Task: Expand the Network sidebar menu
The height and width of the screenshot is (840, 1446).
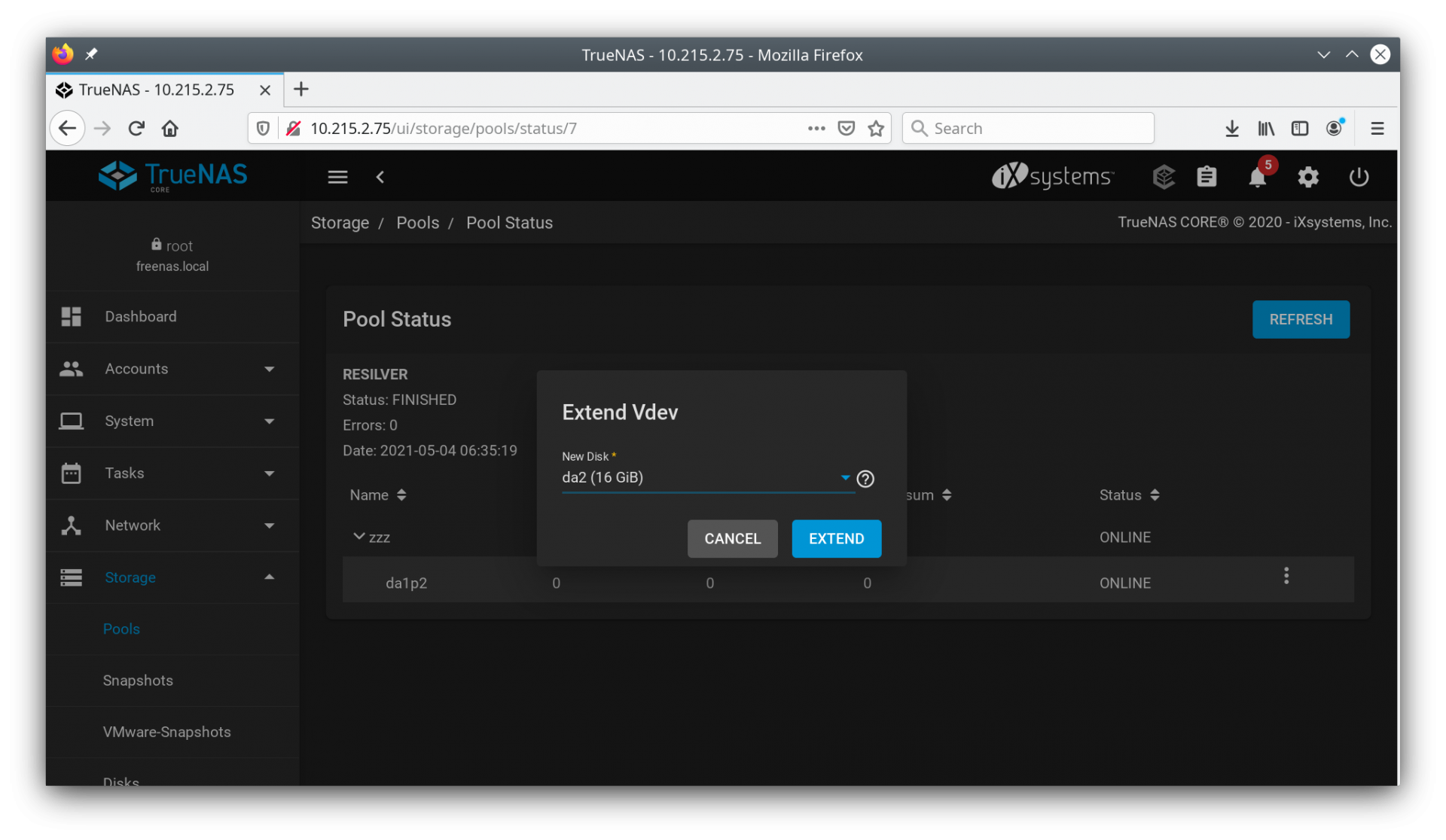Action: click(172, 525)
